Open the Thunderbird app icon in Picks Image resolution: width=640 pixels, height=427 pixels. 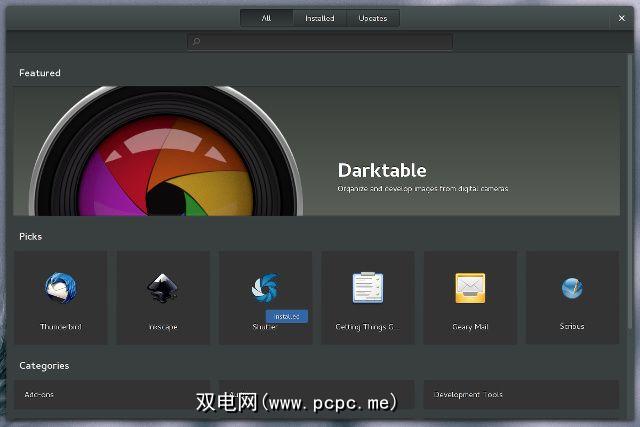click(60, 288)
